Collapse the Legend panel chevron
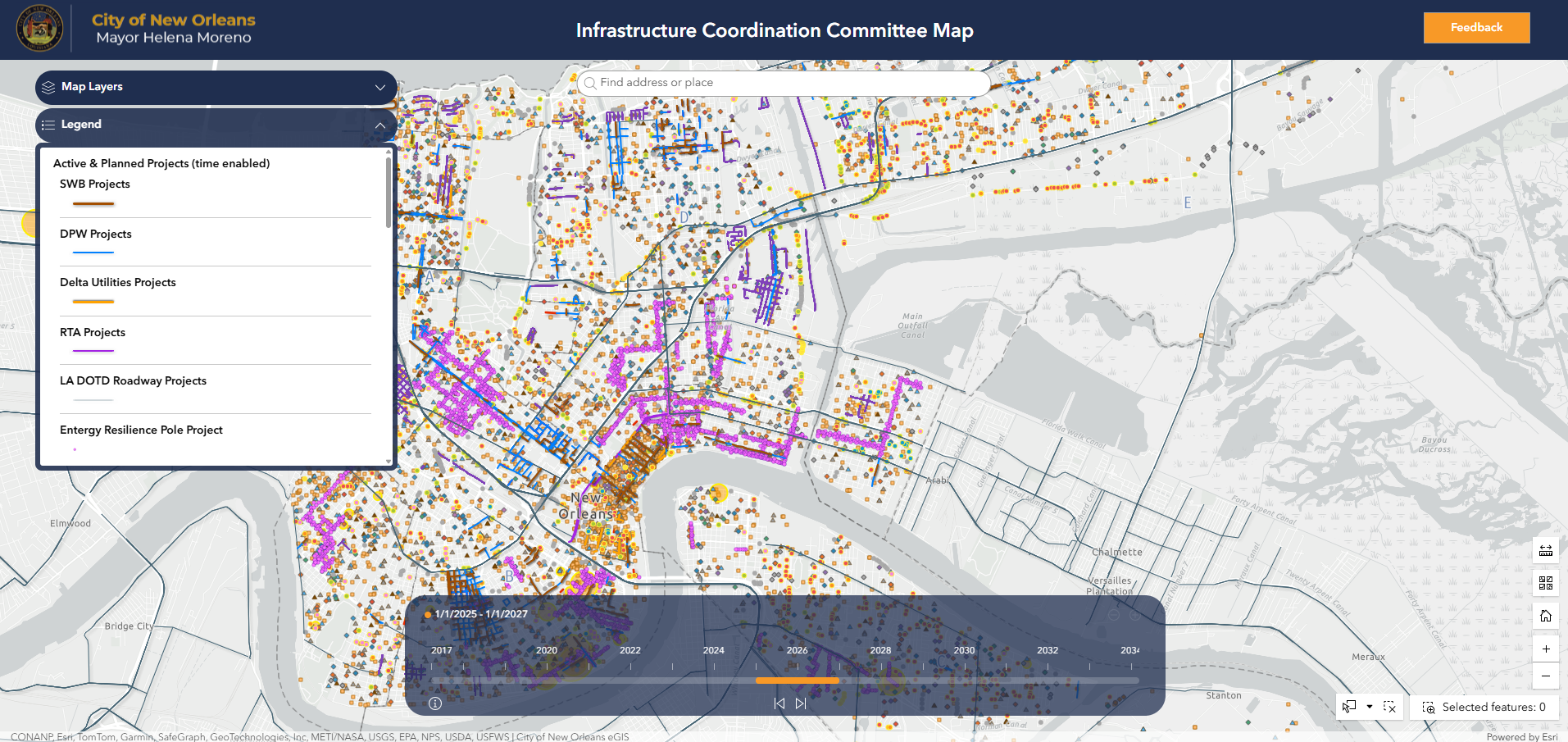The width and height of the screenshot is (1568, 742). click(x=380, y=125)
